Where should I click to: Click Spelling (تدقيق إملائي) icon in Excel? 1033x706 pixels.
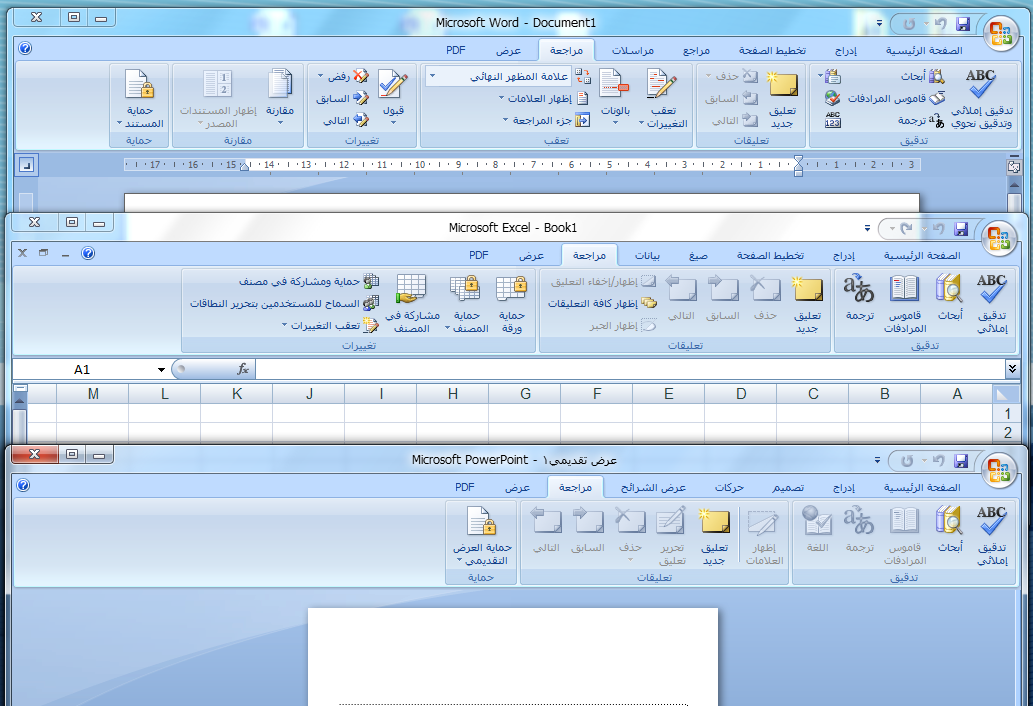(991, 290)
